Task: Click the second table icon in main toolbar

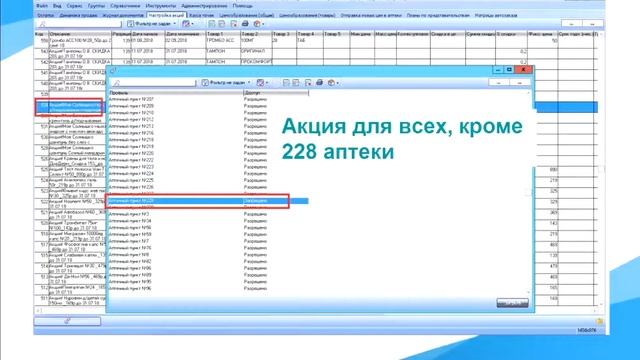Action: [x=222, y=24]
